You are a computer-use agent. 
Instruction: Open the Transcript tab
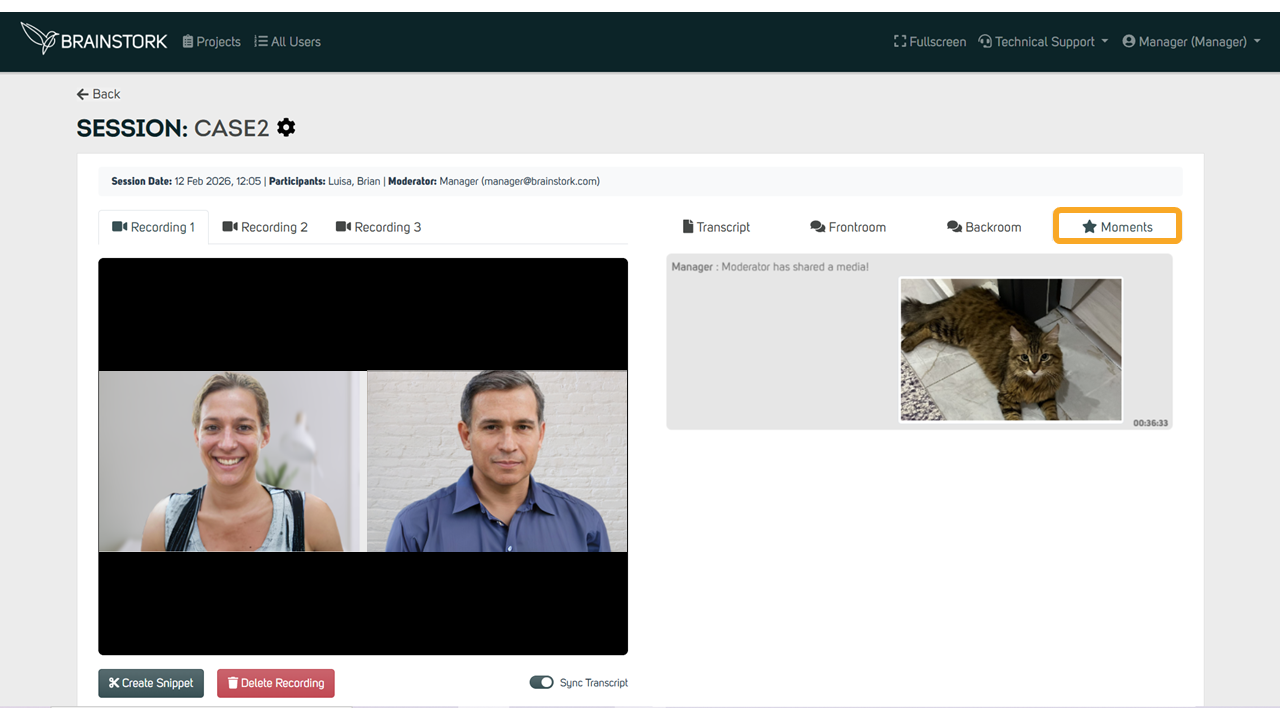716,227
